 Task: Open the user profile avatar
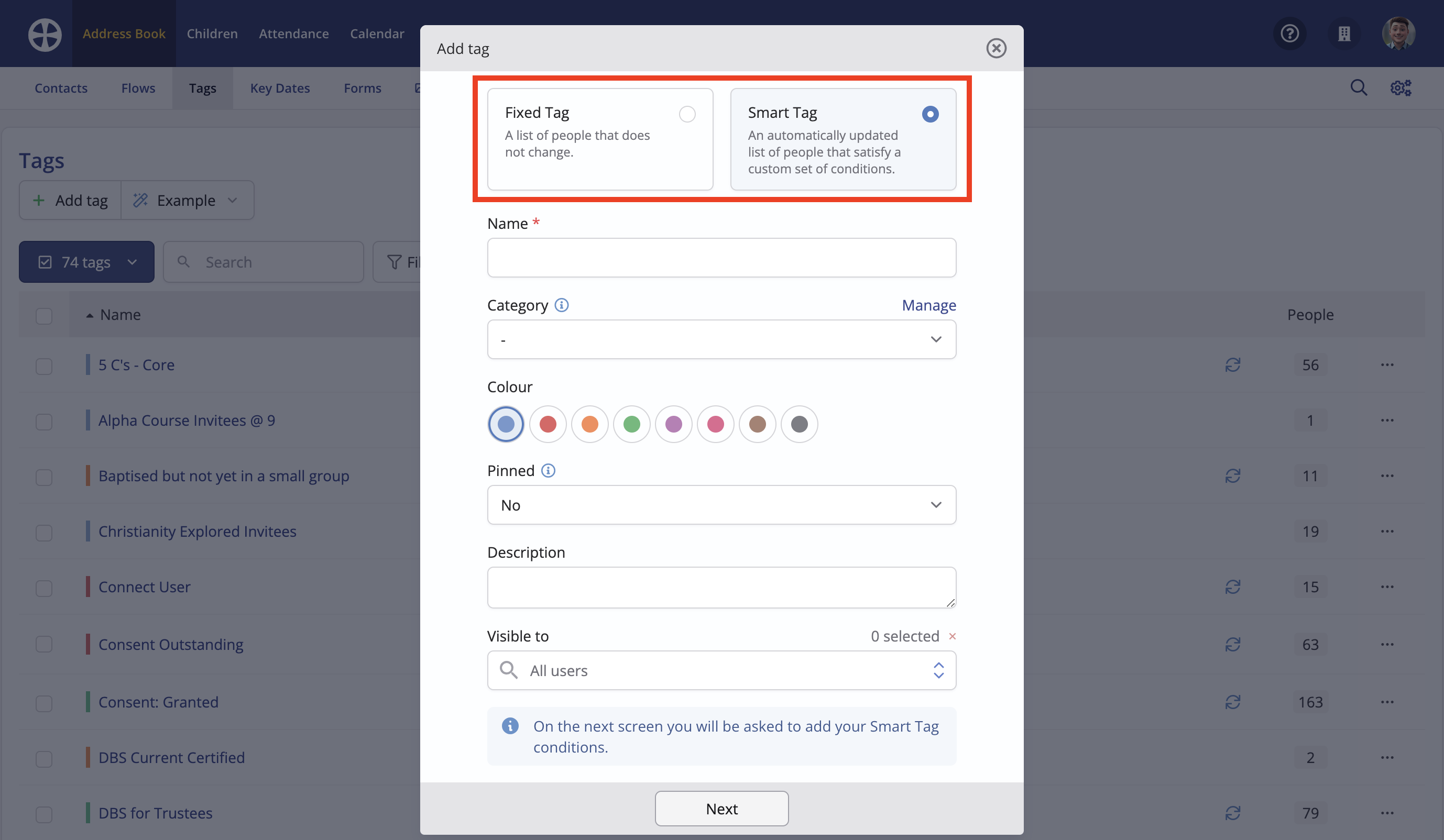point(1398,34)
